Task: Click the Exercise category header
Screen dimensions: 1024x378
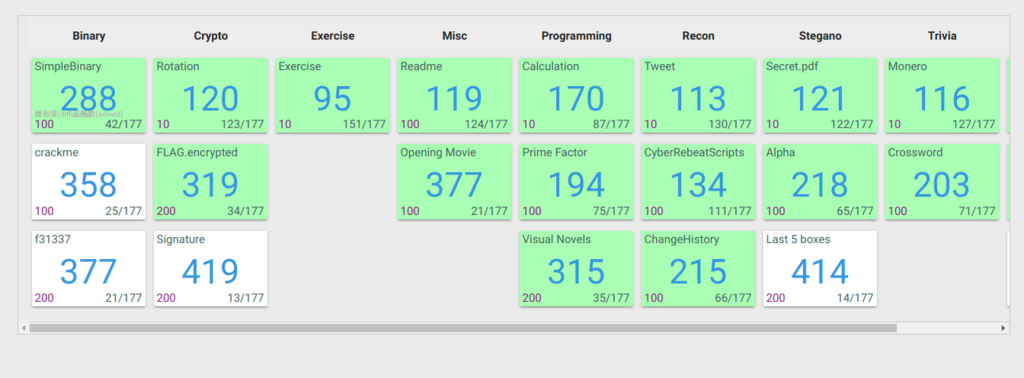Action: click(332, 36)
